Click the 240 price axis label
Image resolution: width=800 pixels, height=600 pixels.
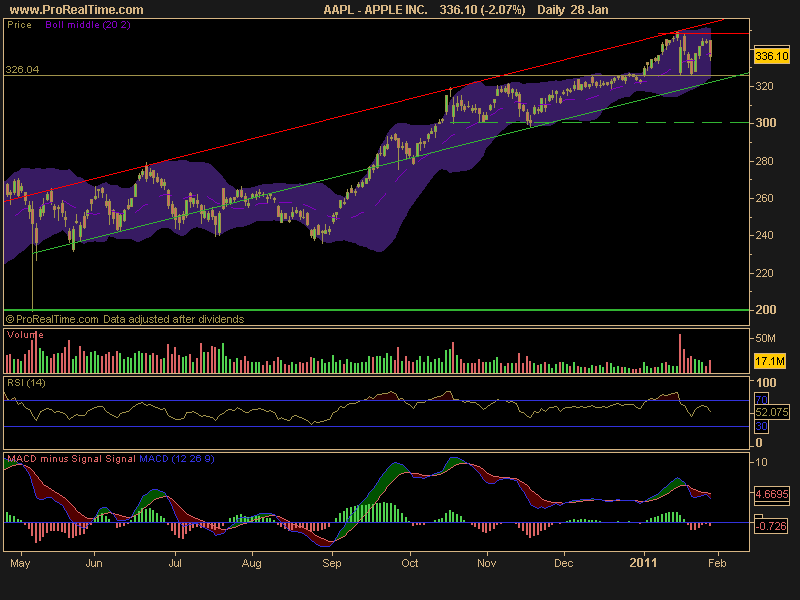(765, 236)
